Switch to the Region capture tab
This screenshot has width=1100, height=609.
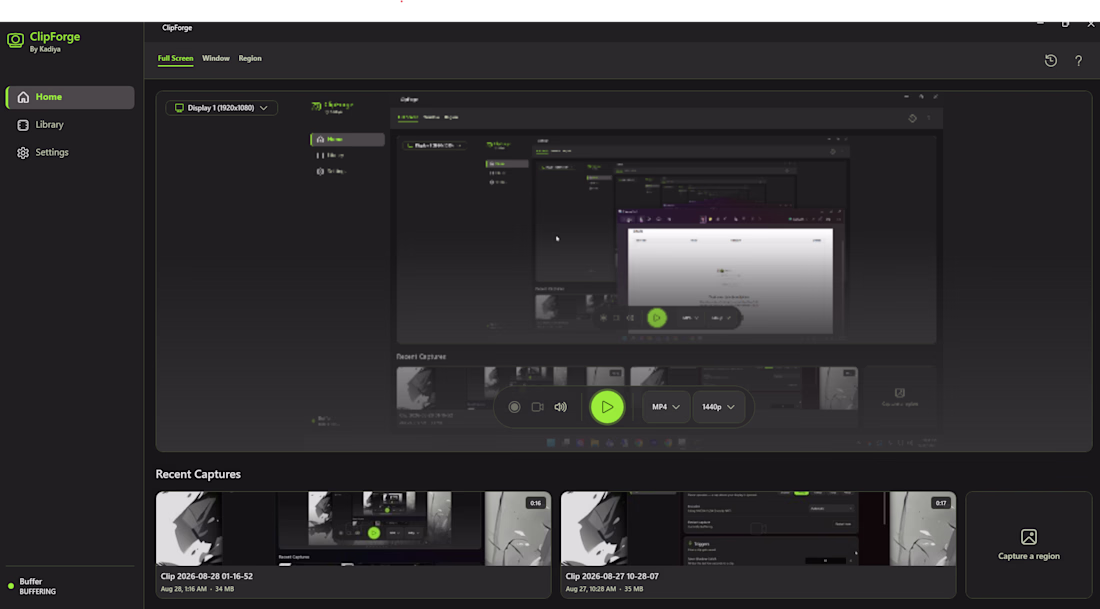[x=250, y=58]
